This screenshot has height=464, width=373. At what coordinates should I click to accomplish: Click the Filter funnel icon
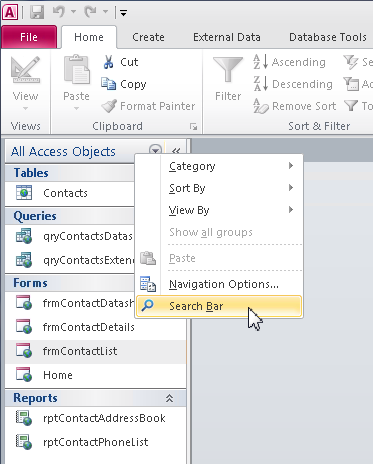228,70
